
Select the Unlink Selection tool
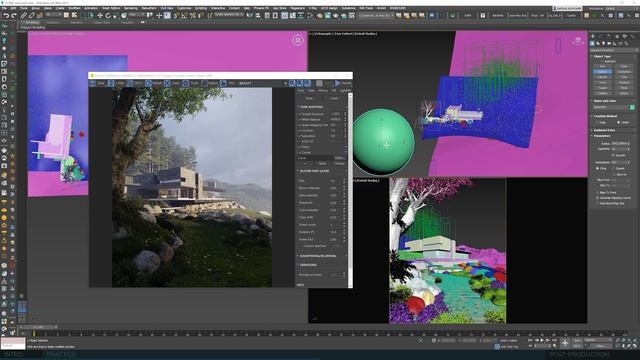31,16
